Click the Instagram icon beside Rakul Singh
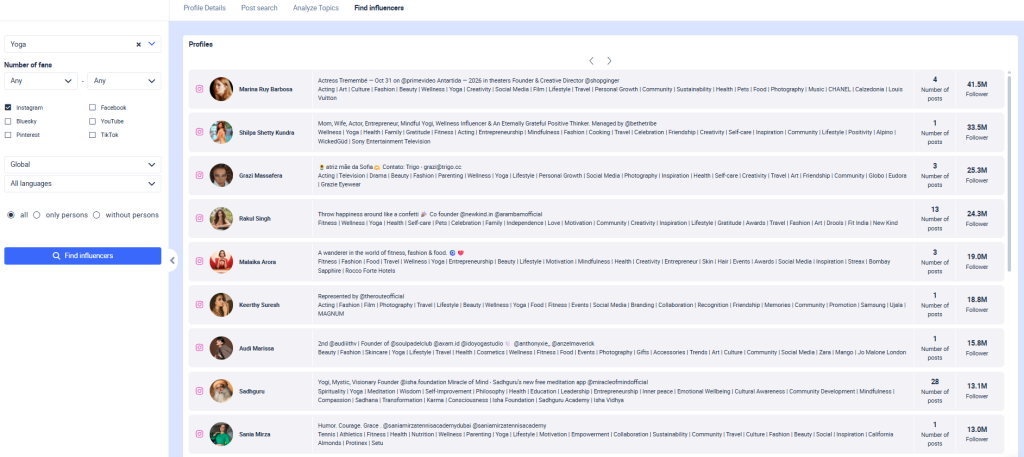 pos(198,219)
